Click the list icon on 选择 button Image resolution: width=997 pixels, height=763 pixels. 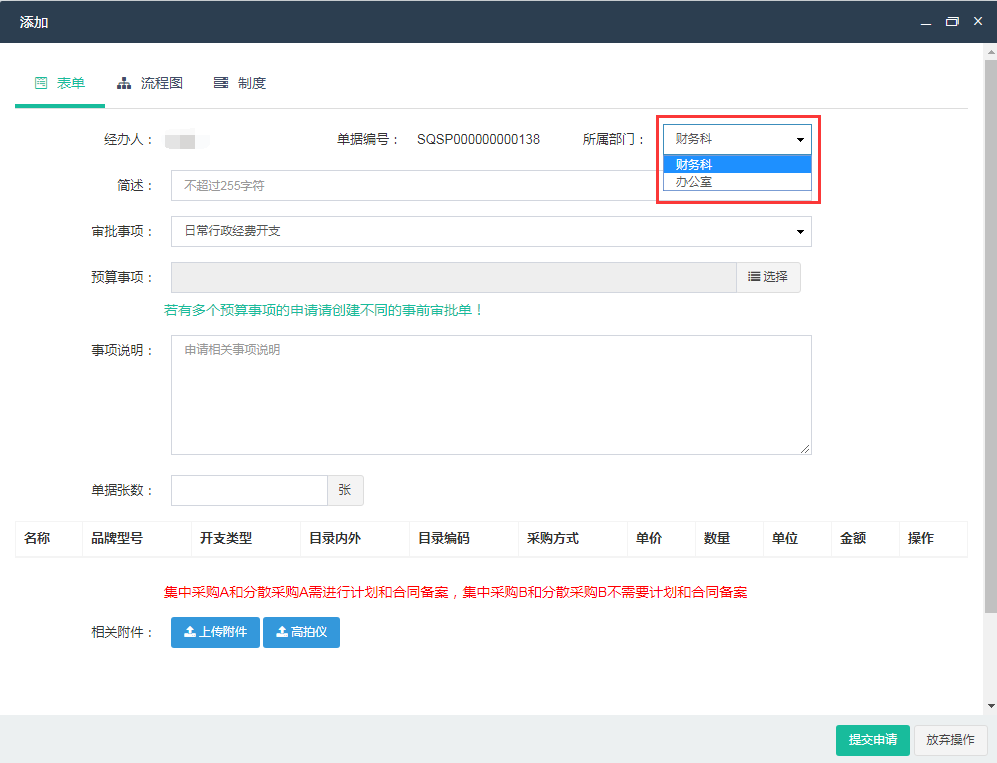[x=753, y=277]
